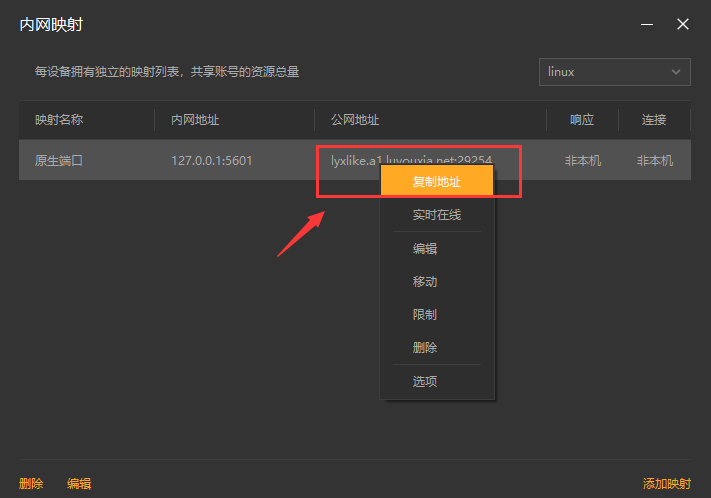This screenshot has width=711, height=498.
Task: Select the 原生端口 mapping row
Action: (x=59, y=160)
